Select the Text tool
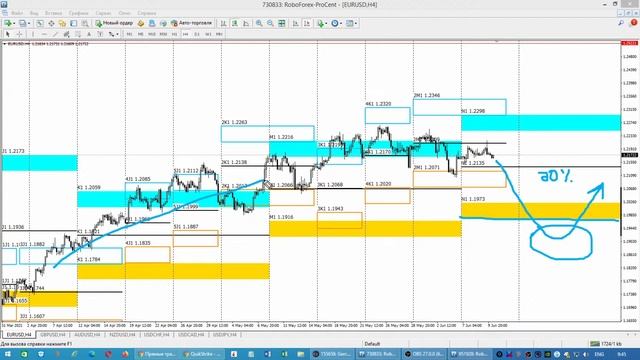 coord(89,34)
